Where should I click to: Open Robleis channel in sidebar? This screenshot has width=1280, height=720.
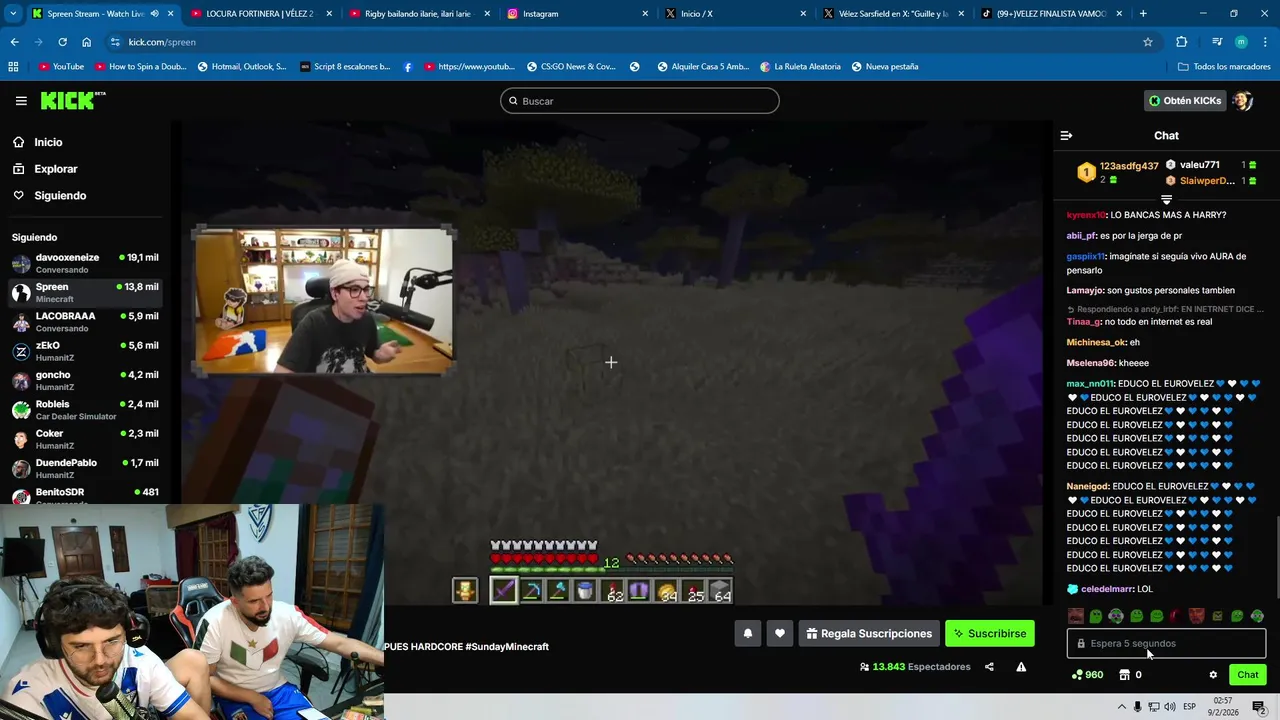(85, 410)
